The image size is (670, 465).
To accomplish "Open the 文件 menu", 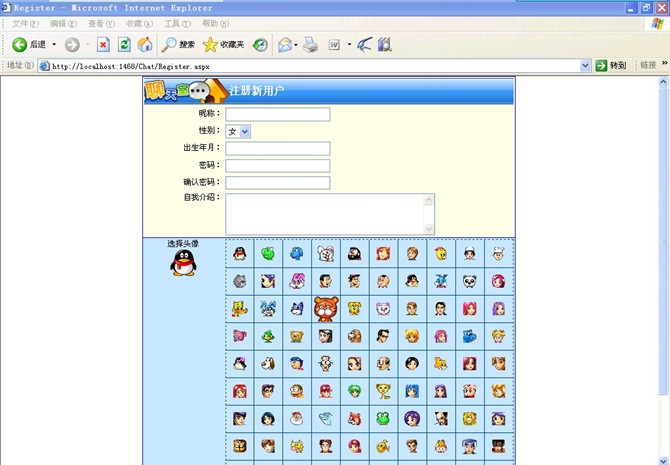I will (x=25, y=24).
